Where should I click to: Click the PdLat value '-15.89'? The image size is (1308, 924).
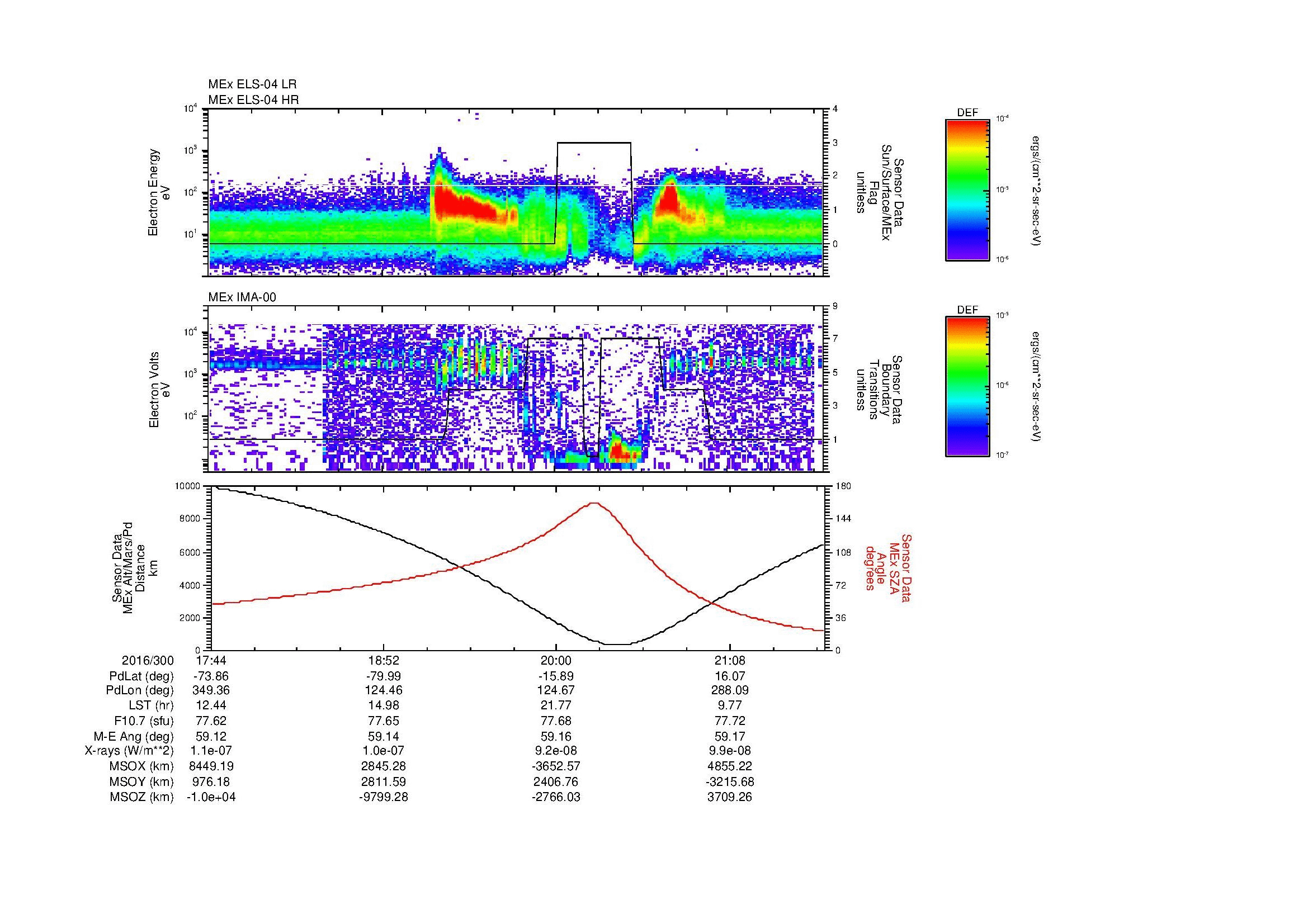click(555, 676)
